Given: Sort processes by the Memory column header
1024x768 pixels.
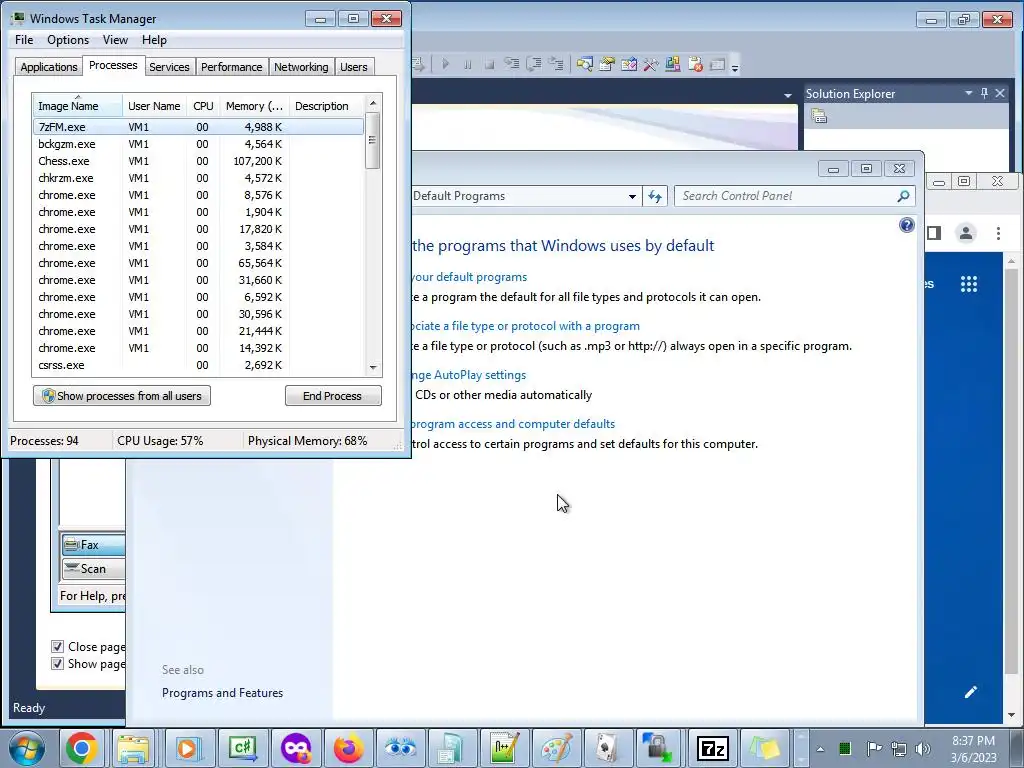Looking at the screenshot, I should (254, 106).
